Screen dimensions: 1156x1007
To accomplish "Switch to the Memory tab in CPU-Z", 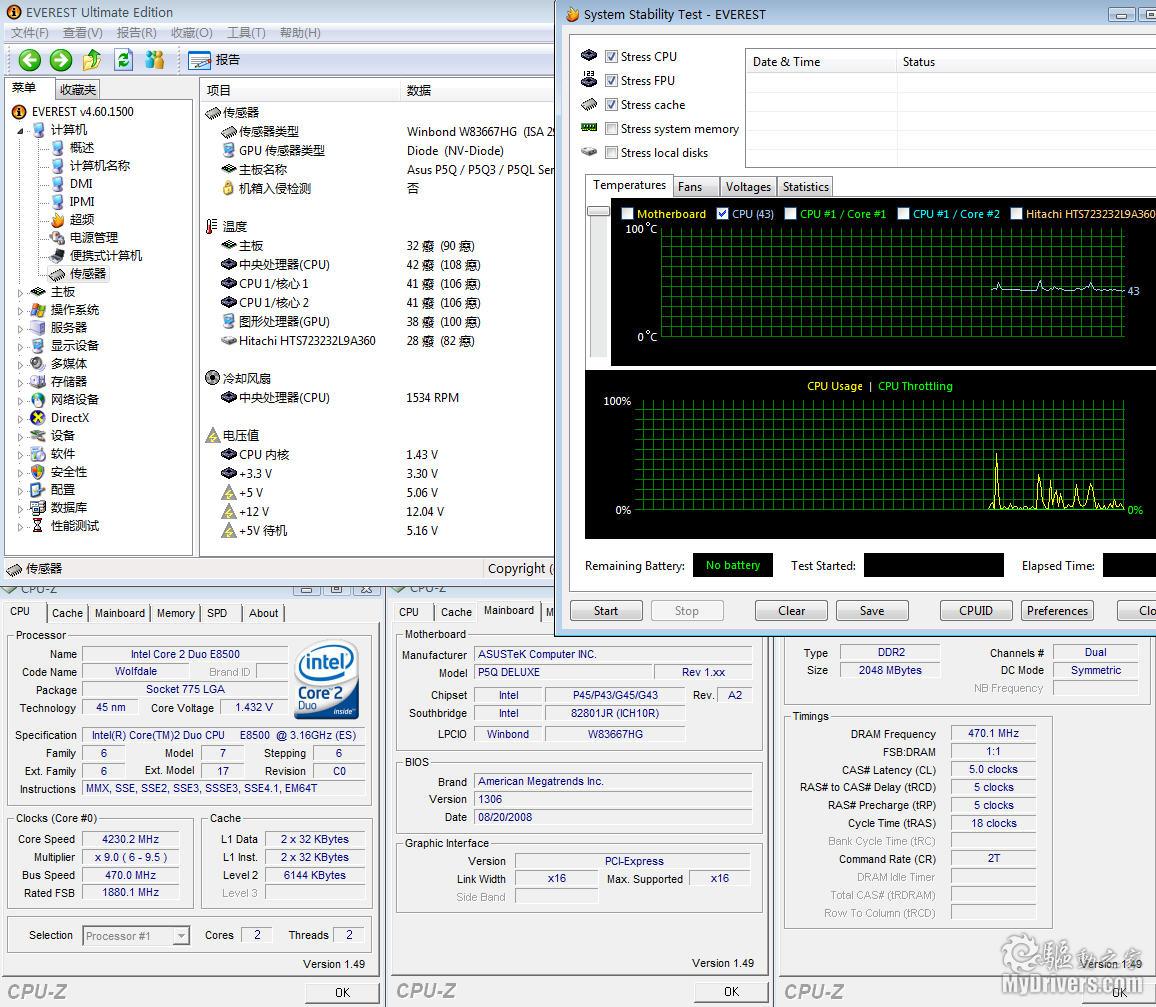I will (x=175, y=613).
